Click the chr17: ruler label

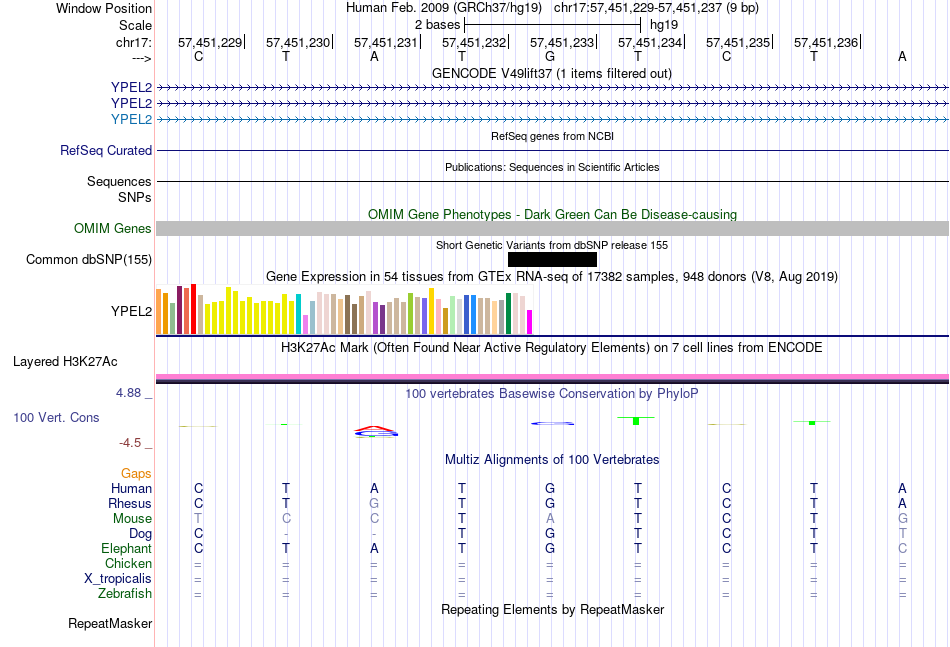click(x=133, y=42)
